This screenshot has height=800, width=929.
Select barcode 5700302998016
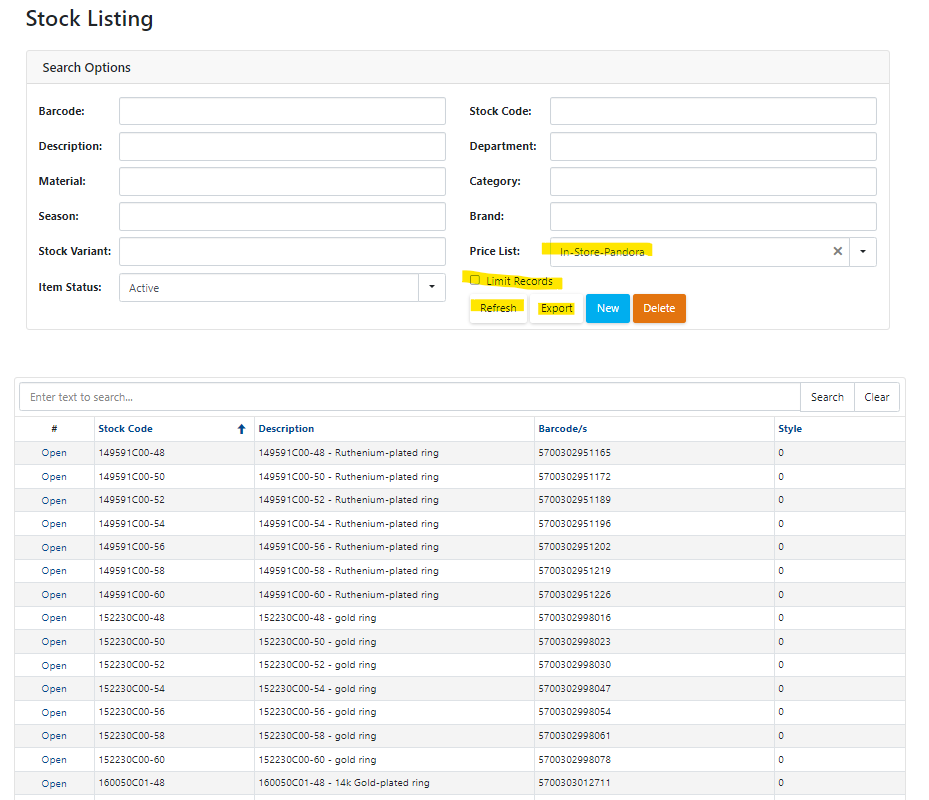574,617
